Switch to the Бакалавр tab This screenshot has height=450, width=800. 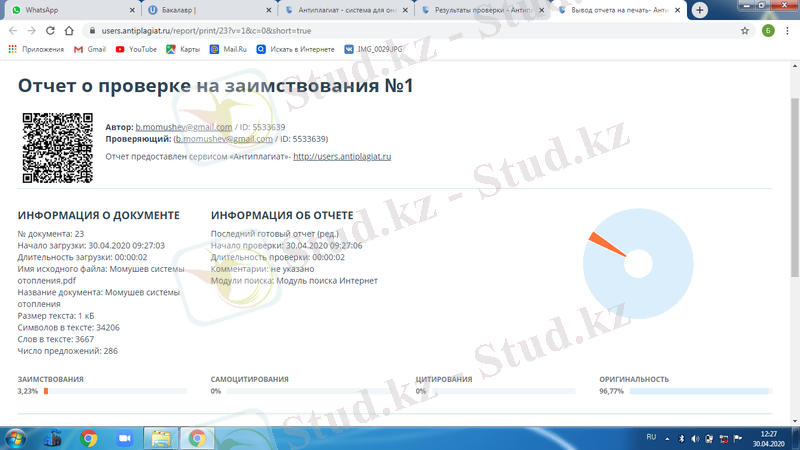point(208,10)
